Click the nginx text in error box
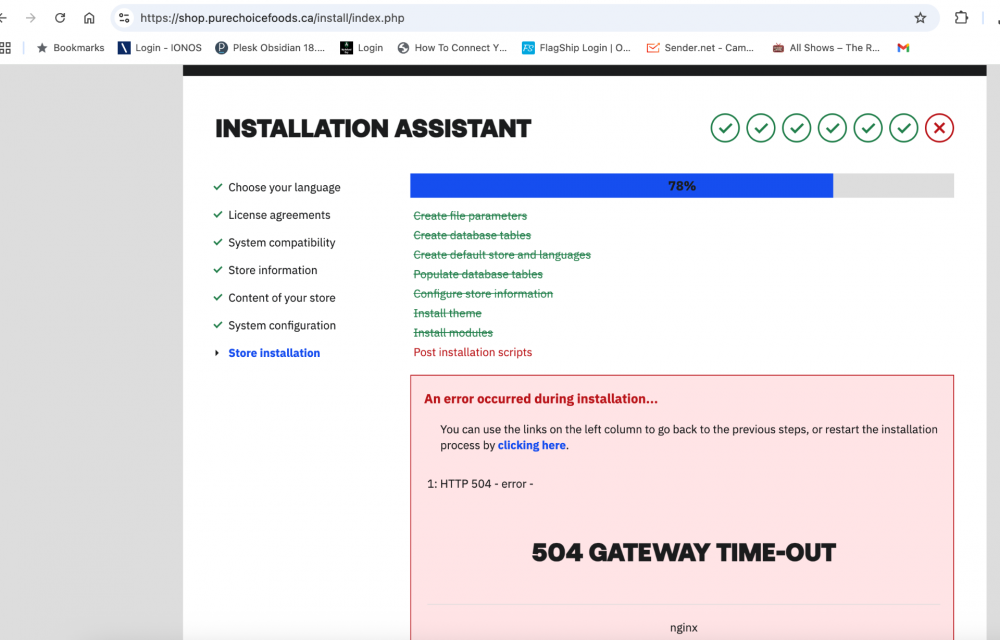 pyautogui.click(x=684, y=628)
